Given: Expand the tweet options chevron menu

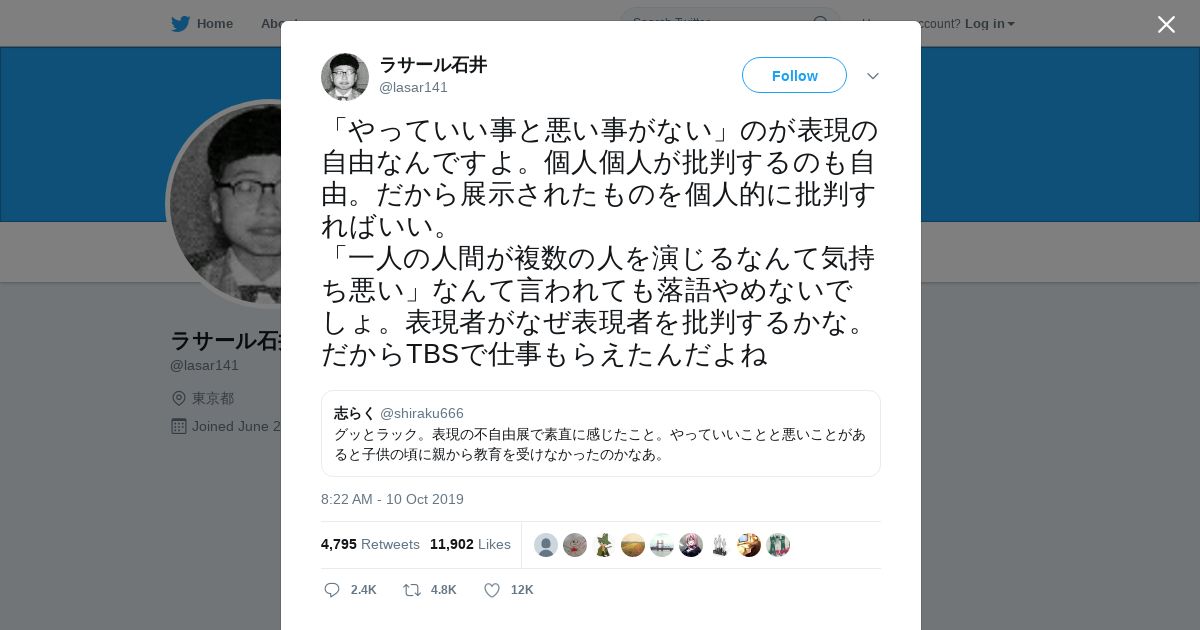Looking at the screenshot, I should pos(873,76).
